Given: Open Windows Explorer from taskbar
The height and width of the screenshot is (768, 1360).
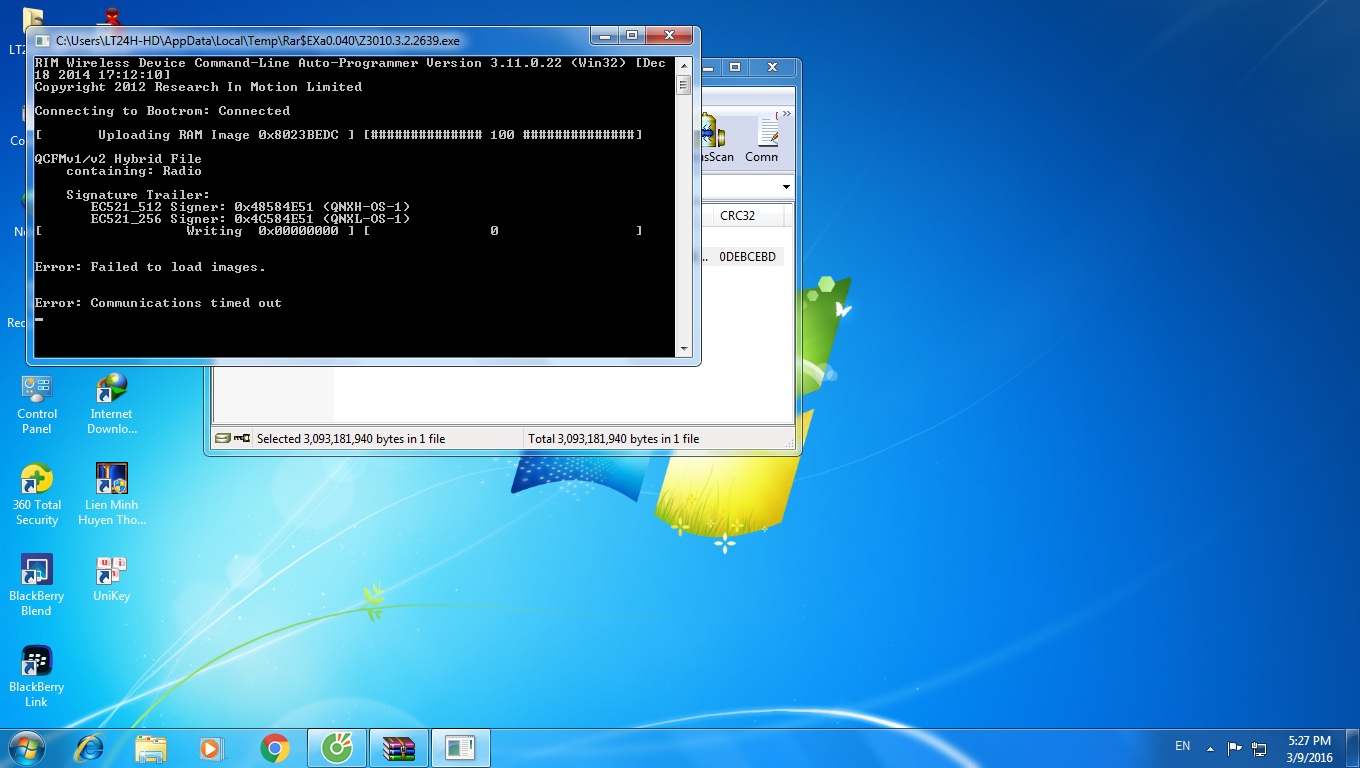Looking at the screenshot, I should [151, 748].
